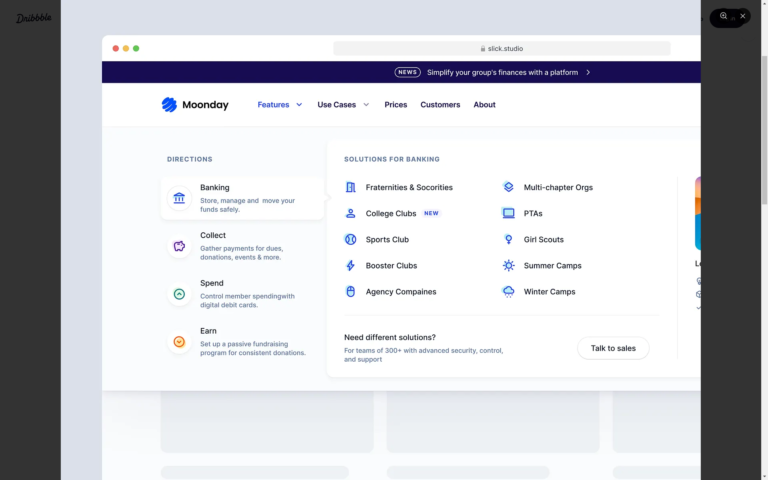The height and width of the screenshot is (480, 768).
Task: Click the Sports Club ball icon
Action: 351,239
